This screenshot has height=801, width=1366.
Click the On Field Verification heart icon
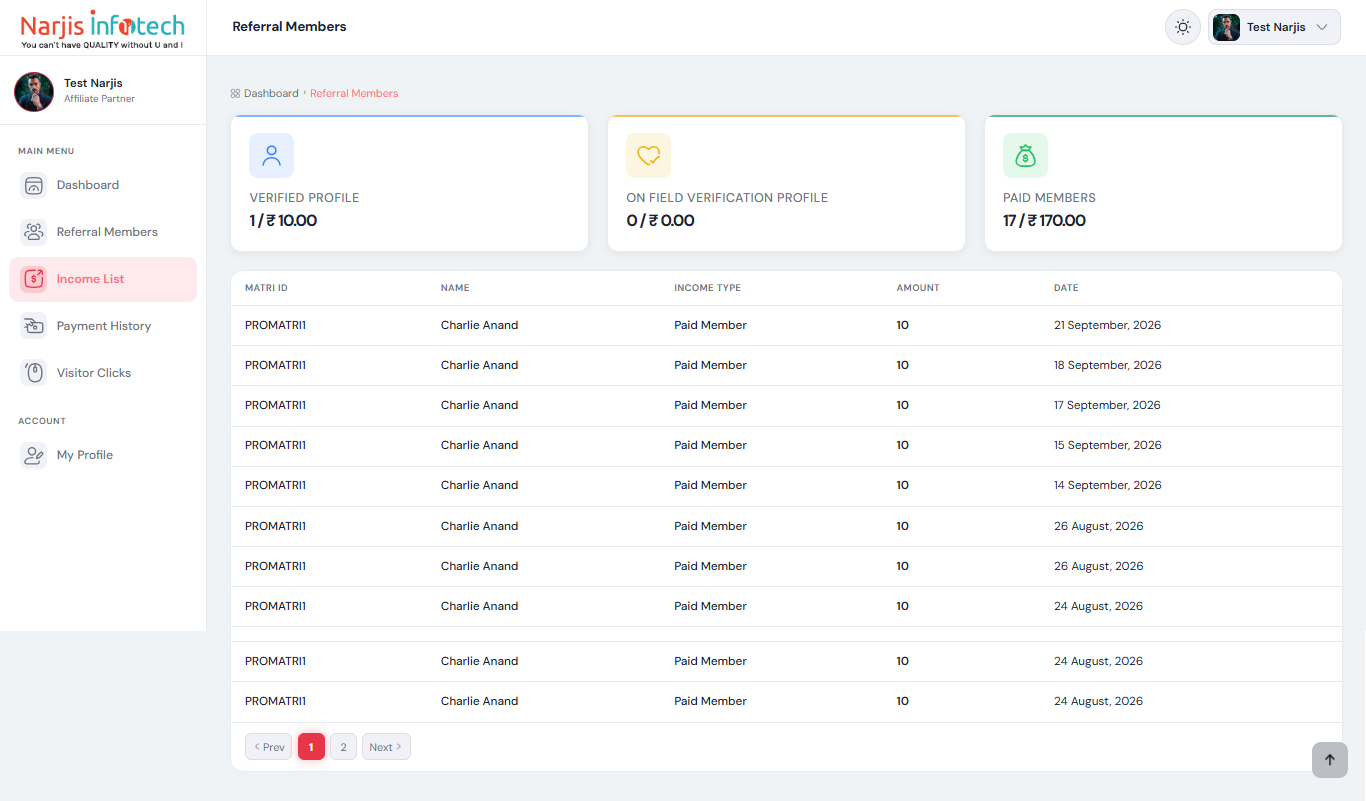[649, 155]
